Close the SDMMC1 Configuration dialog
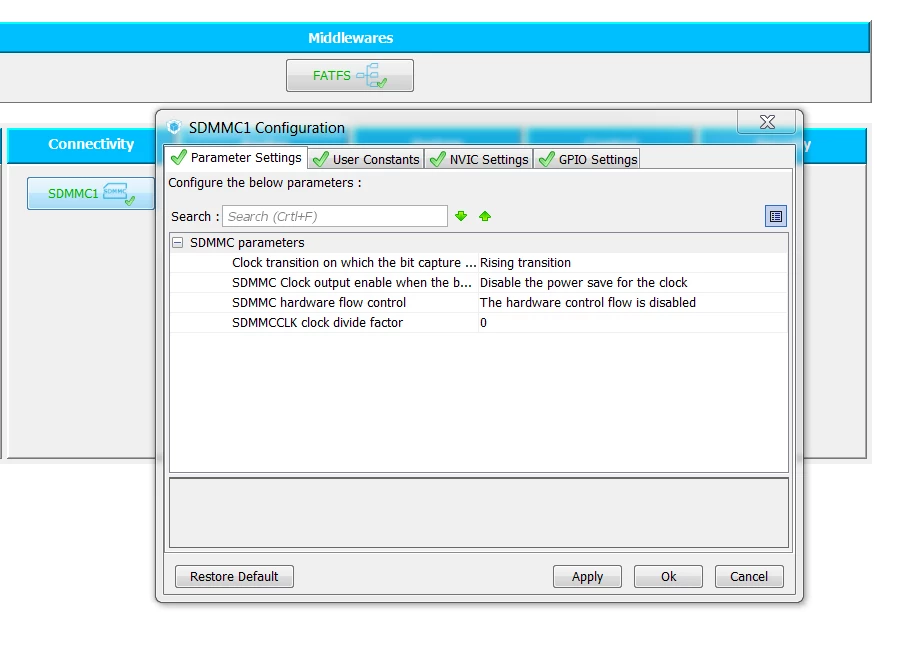The width and height of the screenshot is (898, 670). coord(767,121)
